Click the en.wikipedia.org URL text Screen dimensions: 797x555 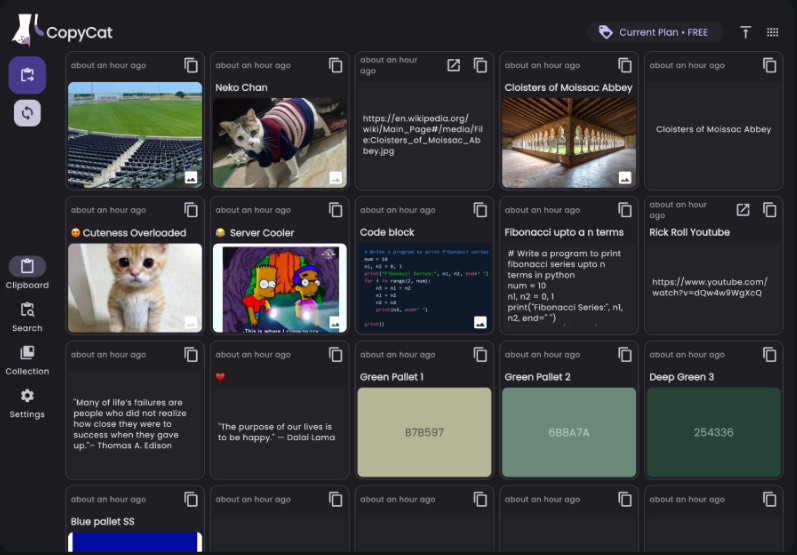[423, 135]
